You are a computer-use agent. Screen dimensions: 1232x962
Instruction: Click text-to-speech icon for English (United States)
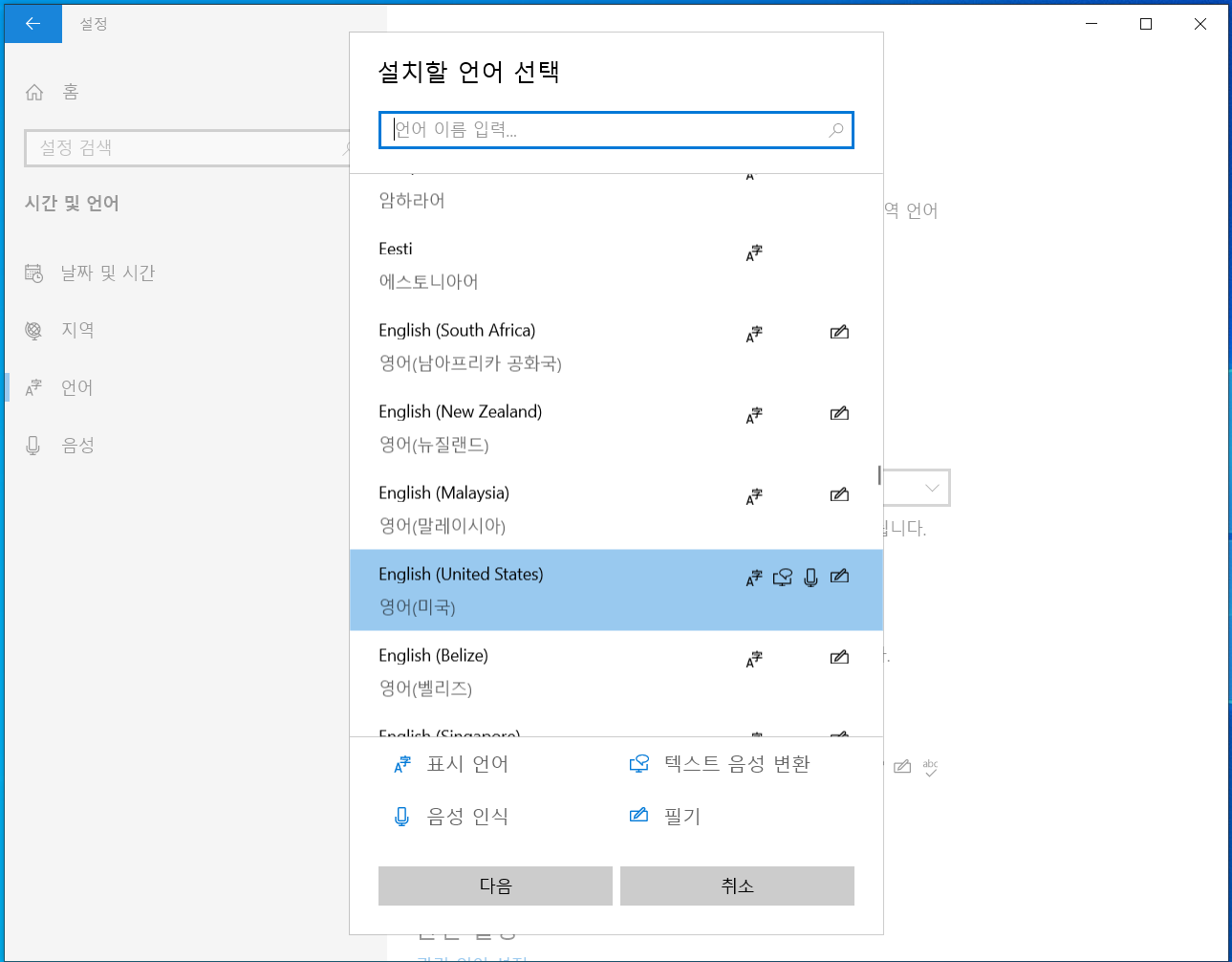tap(783, 578)
